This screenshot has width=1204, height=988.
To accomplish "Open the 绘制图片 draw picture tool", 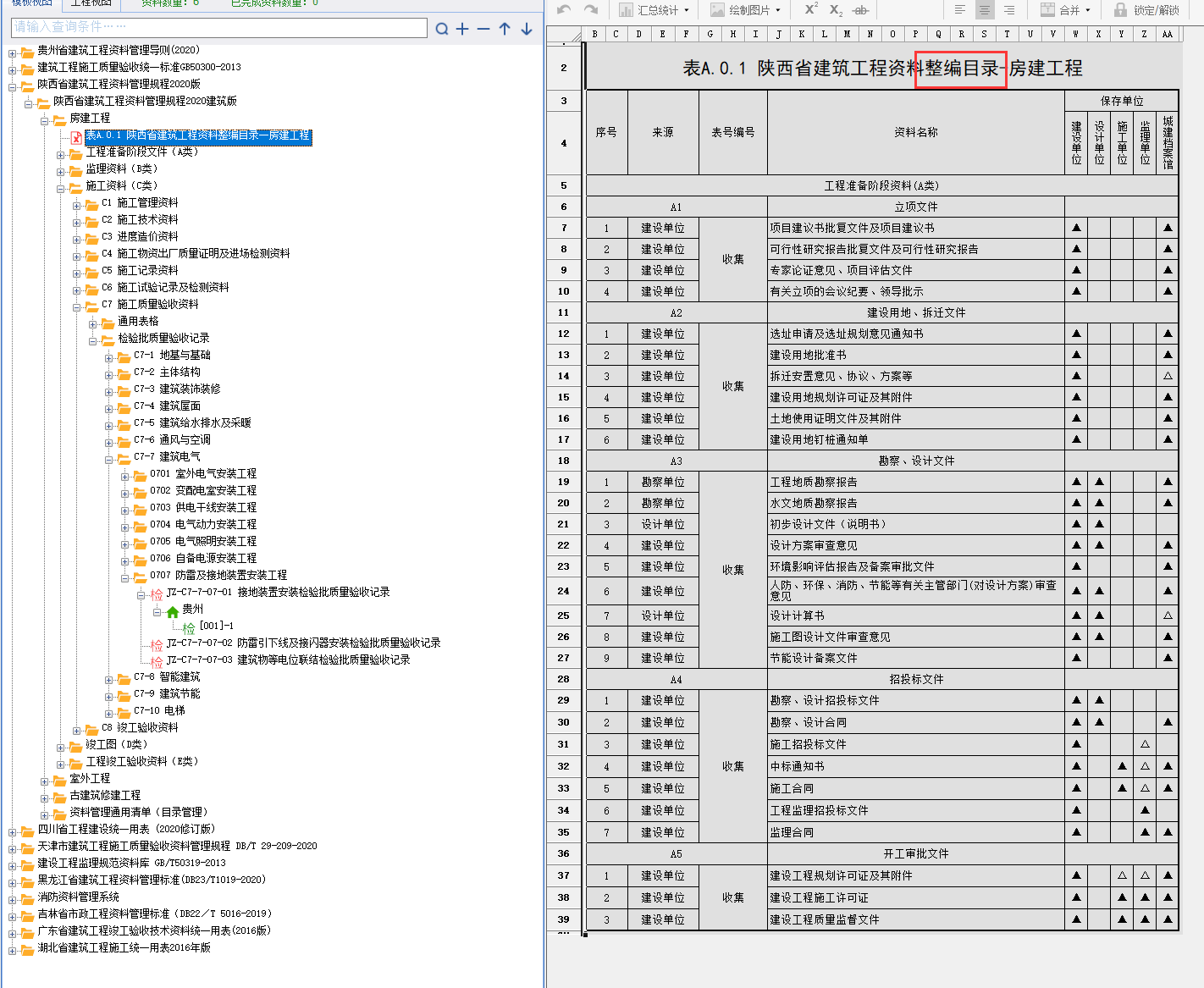I will [740, 10].
